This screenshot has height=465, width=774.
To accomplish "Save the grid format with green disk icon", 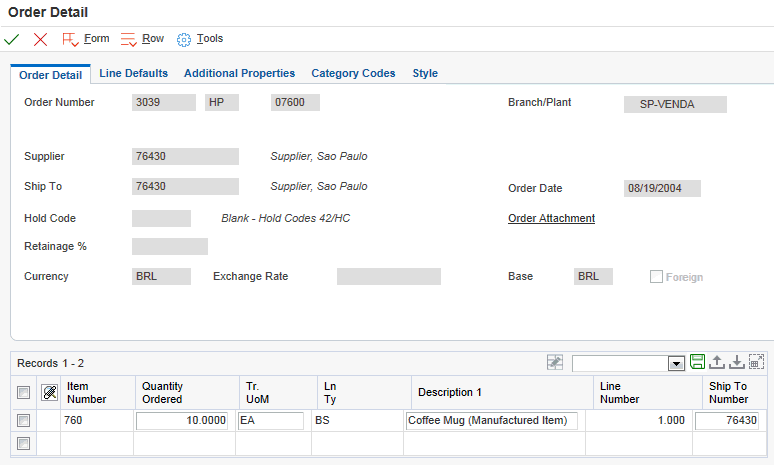I will click(x=698, y=362).
